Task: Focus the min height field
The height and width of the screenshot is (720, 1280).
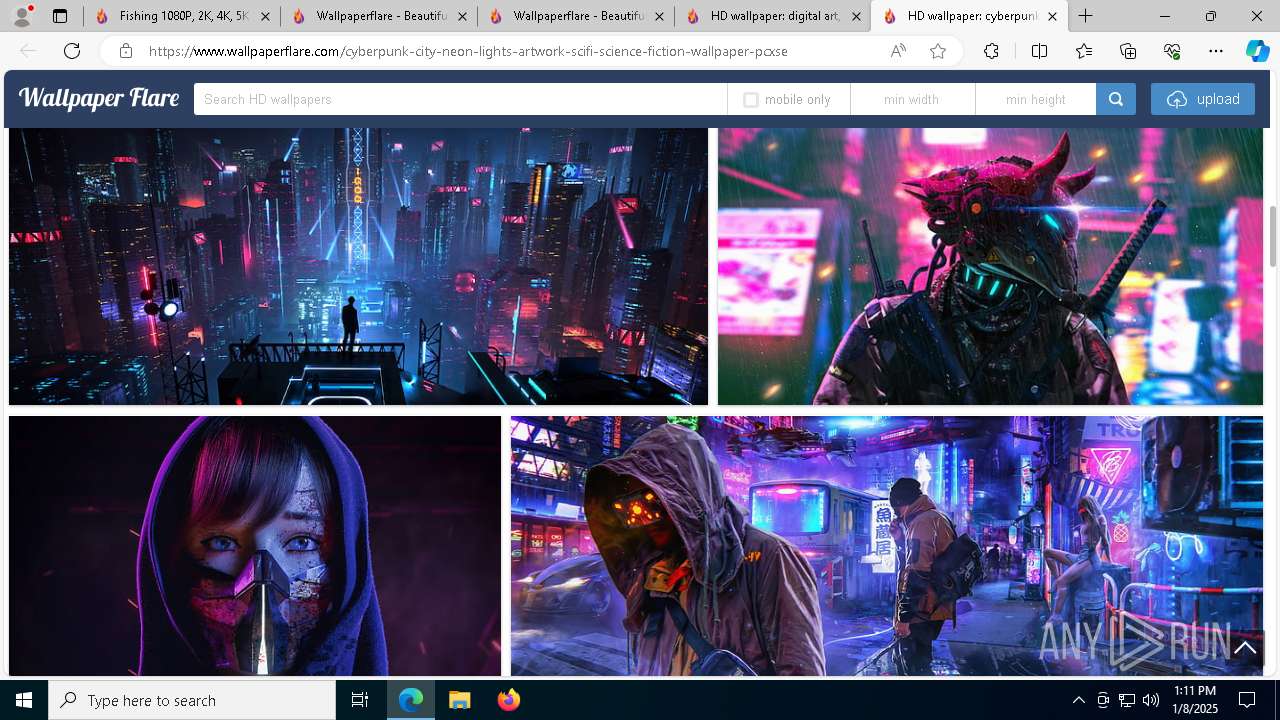Action: coord(1036,99)
